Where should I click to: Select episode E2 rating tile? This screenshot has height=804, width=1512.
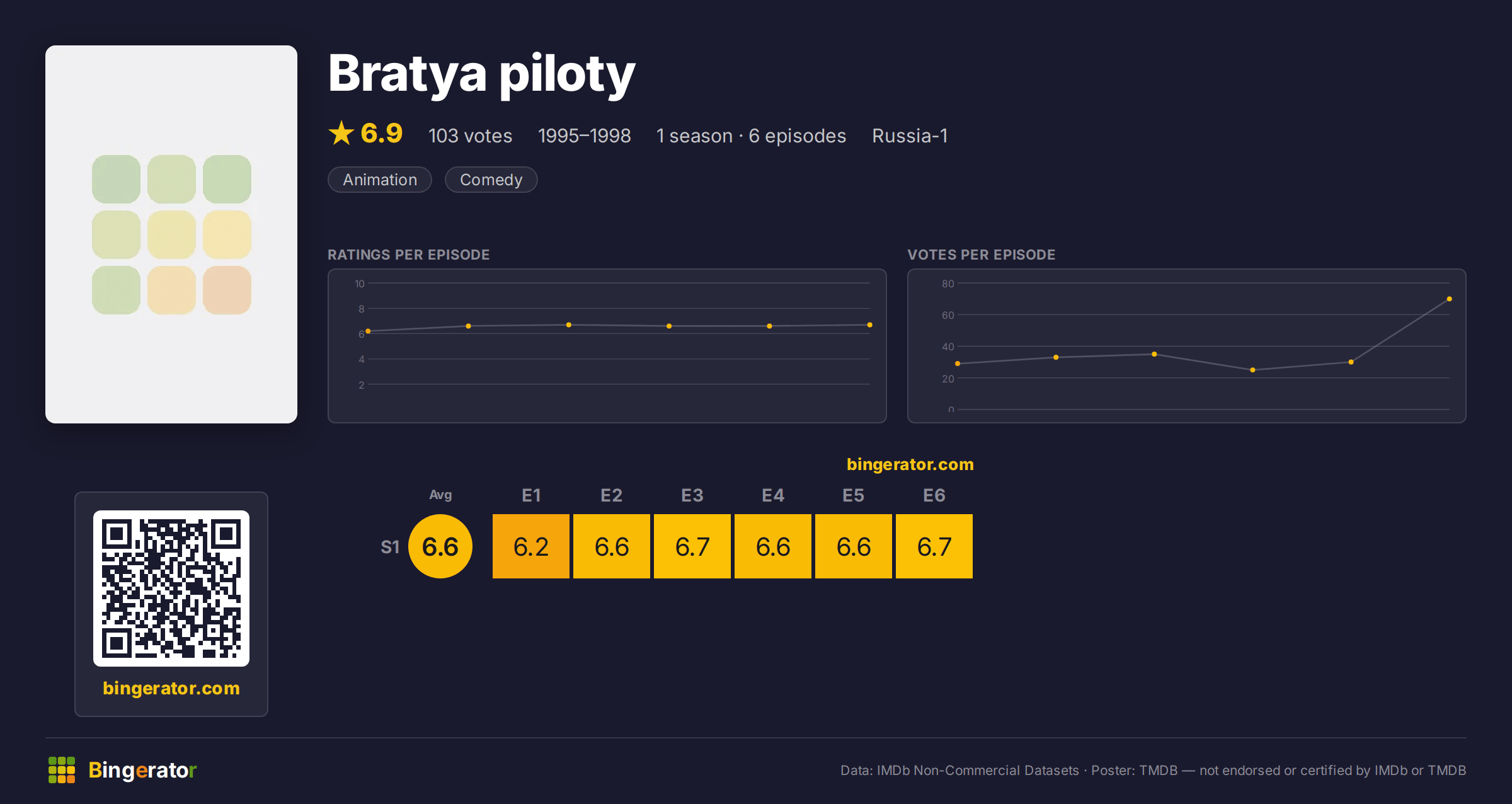click(612, 546)
